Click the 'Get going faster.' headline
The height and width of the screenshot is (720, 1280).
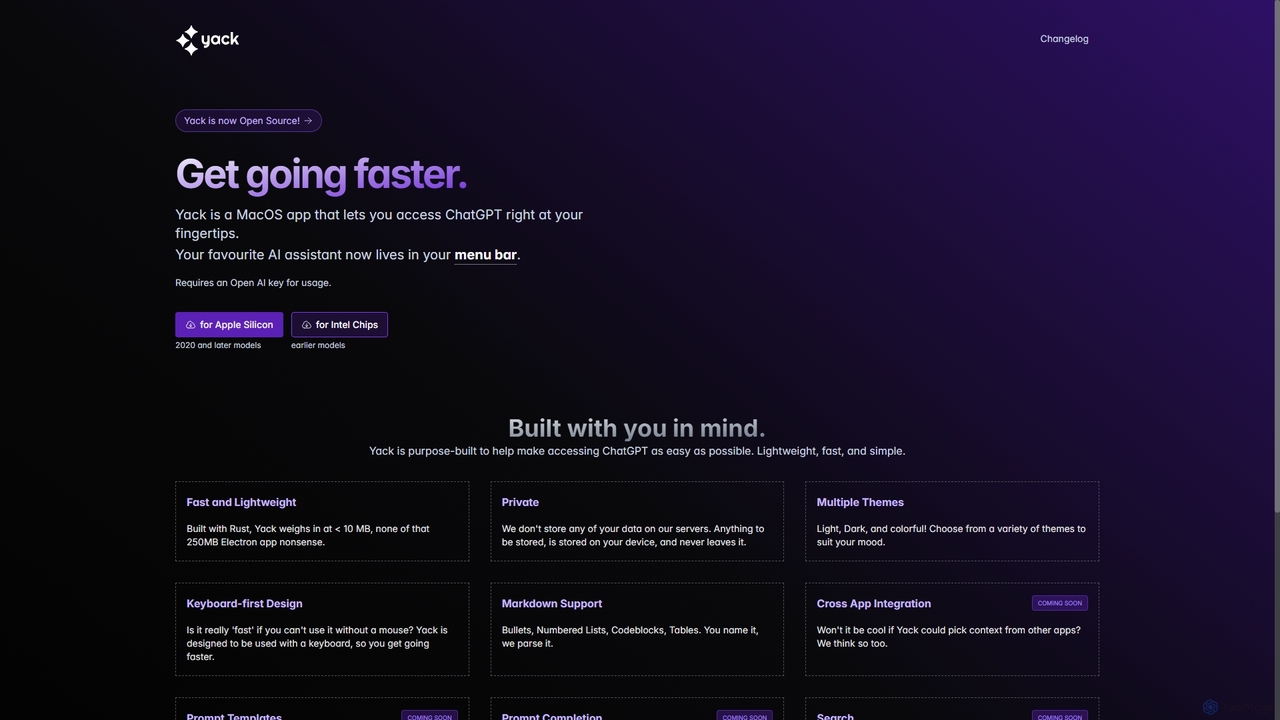pos(321,174)
